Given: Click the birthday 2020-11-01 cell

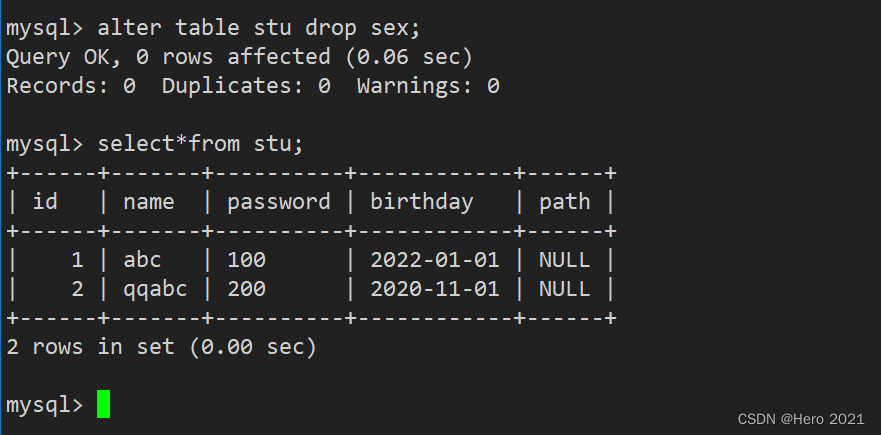Looking at the screenshot, I should point(434,289).
